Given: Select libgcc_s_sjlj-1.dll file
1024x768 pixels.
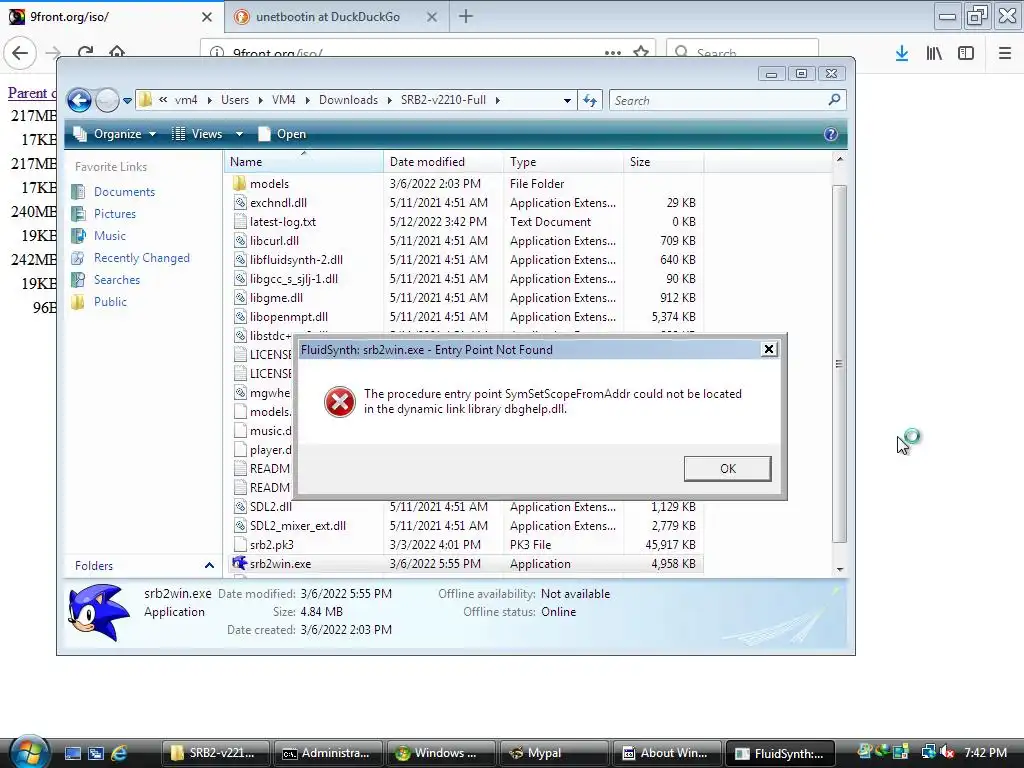Looking at the screenshot, I should pyautogui.click(x=294, y=278).
